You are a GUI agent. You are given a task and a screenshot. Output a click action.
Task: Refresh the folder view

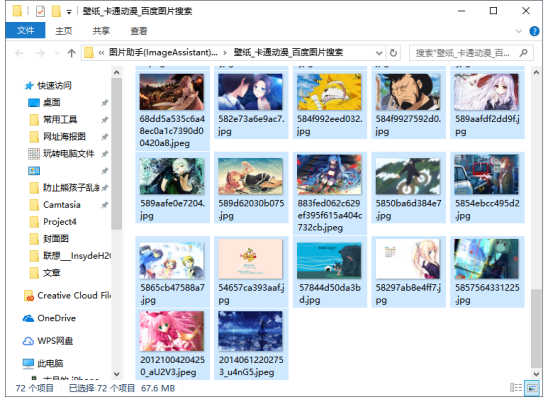[393, 53]
